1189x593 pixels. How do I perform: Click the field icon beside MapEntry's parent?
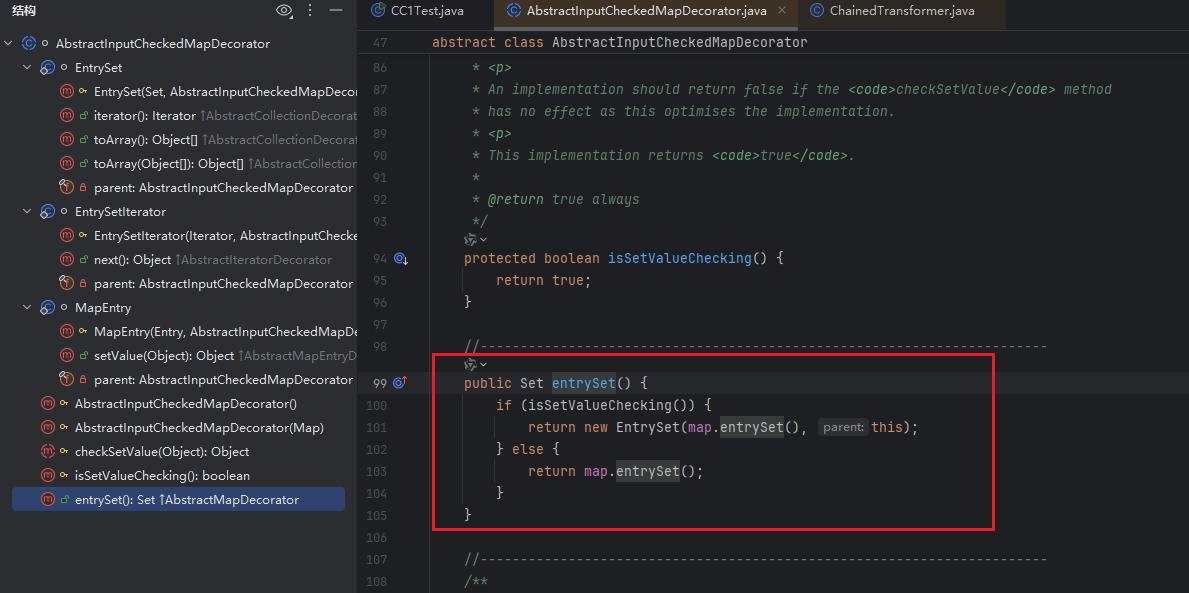[67, 380]
